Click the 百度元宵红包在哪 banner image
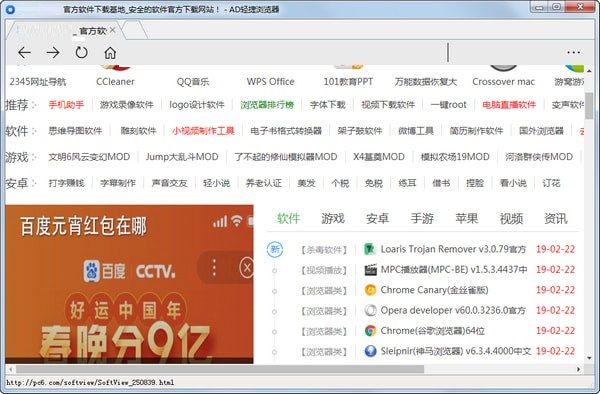Screen dimensions: 600x394 click(x=129, y=284)
